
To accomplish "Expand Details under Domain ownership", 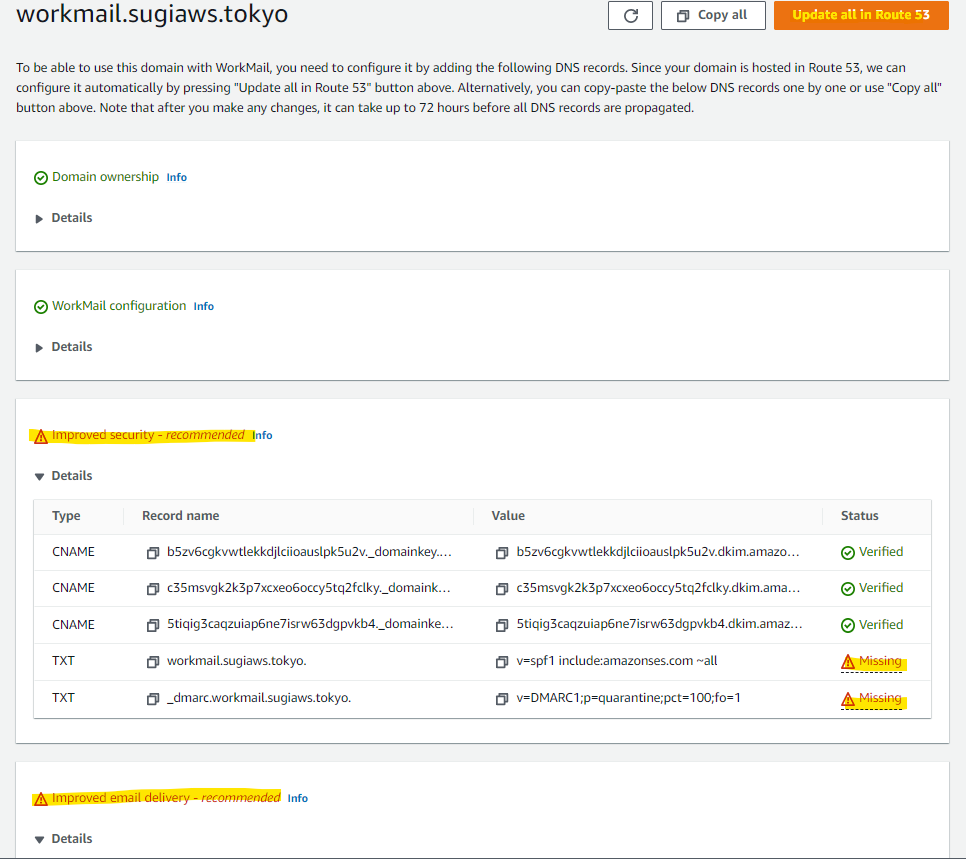I will click(64, 218).
